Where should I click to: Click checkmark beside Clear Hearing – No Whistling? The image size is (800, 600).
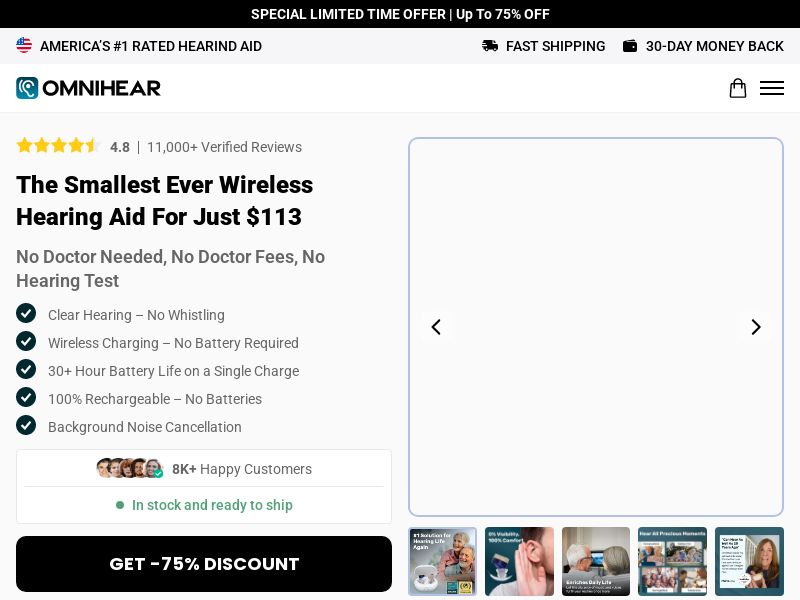(26, 314)
